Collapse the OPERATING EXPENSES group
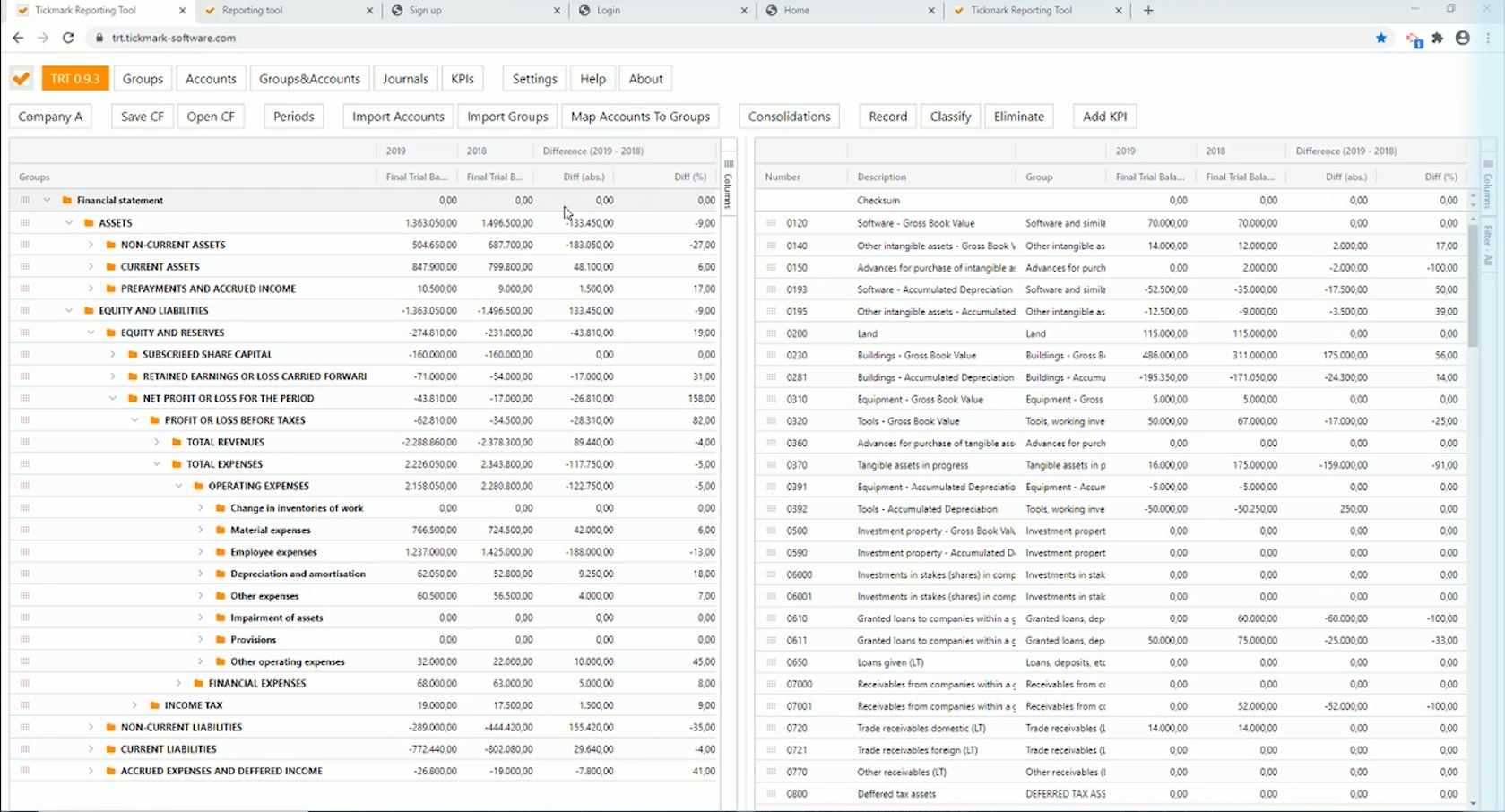This screenshot has height=812, width=1505. 178,486
